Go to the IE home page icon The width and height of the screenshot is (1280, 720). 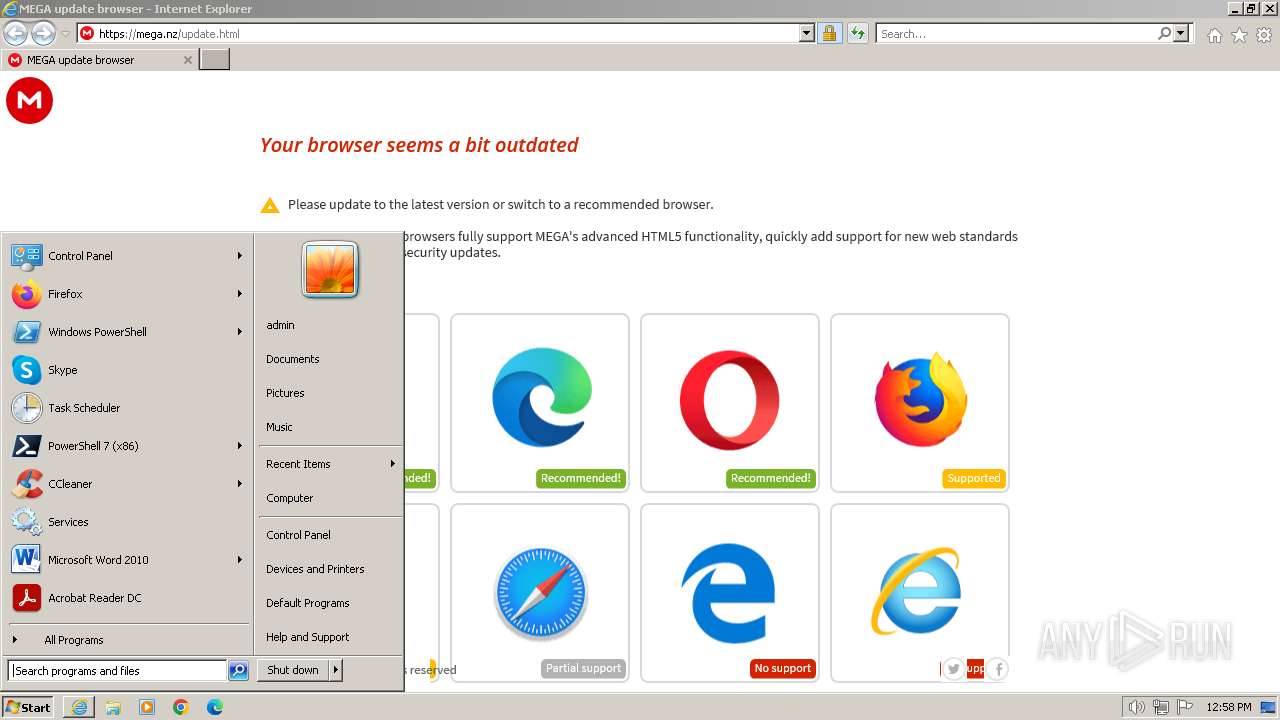1214,35
